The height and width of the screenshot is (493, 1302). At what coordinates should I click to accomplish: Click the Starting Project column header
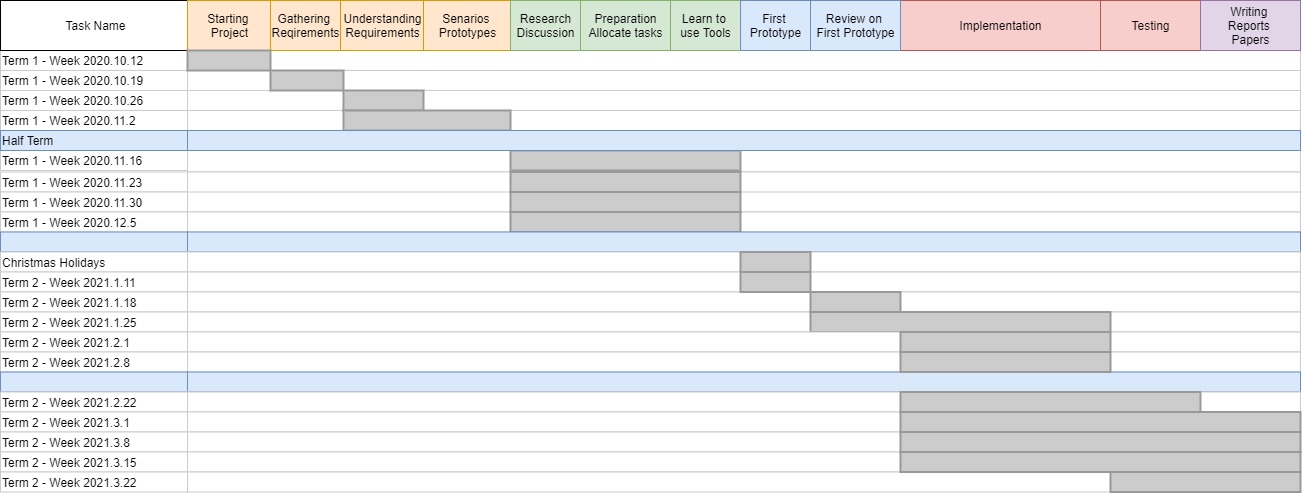229,26
